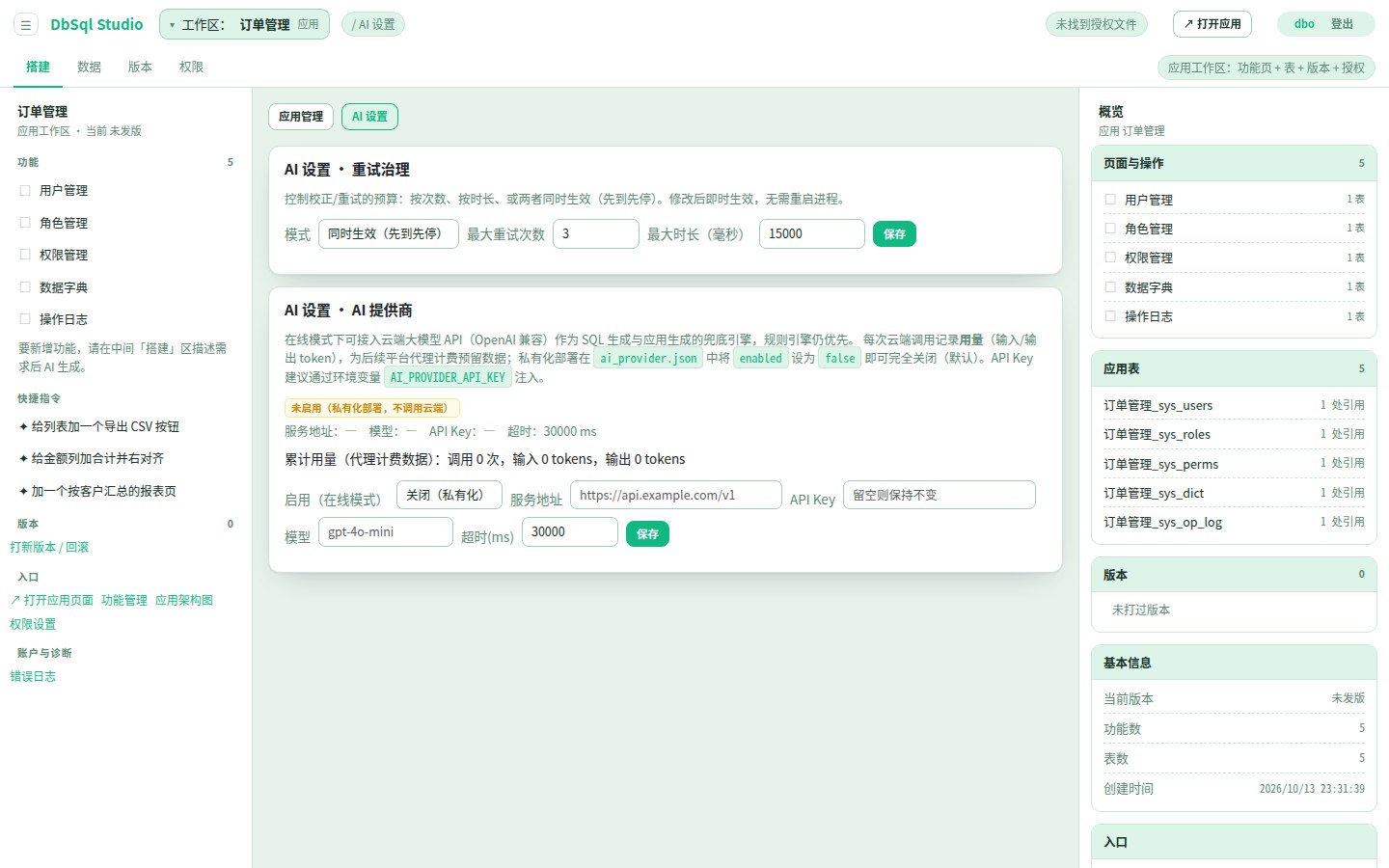Screen dimensions: 1389x868
Task: Click the 未找到授权文件 status badge
Action: (1096, 24)
